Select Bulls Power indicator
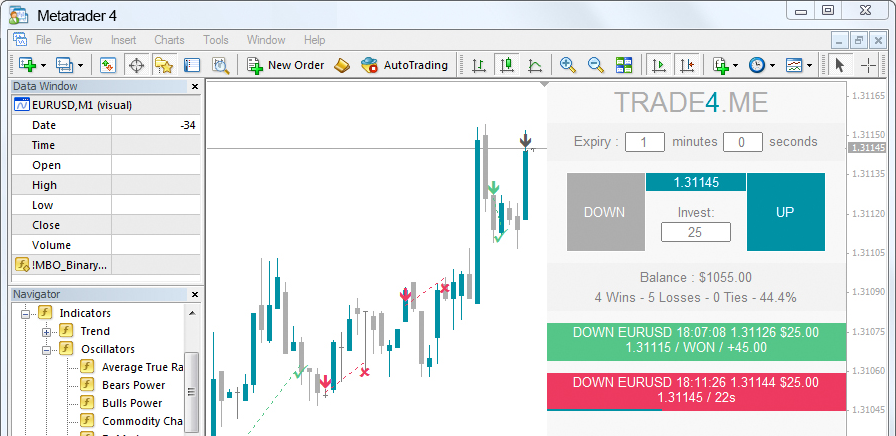Viewport: 896px width, 436px height. 122,403
